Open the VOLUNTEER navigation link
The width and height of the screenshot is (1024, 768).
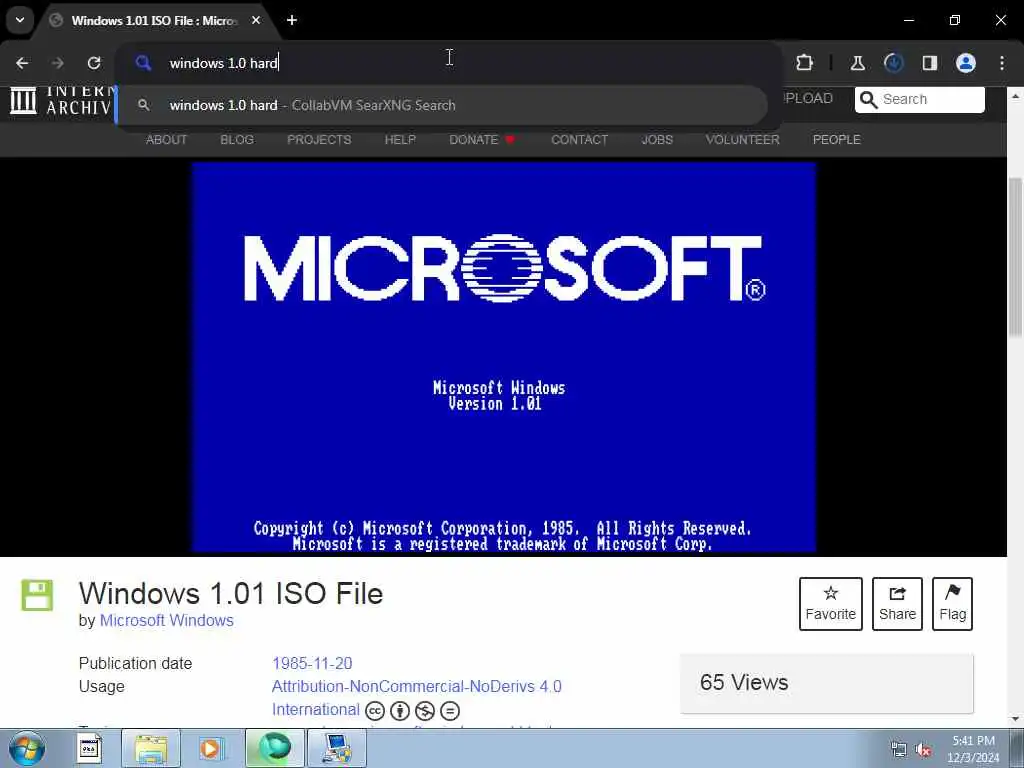(x=743, y=140)
